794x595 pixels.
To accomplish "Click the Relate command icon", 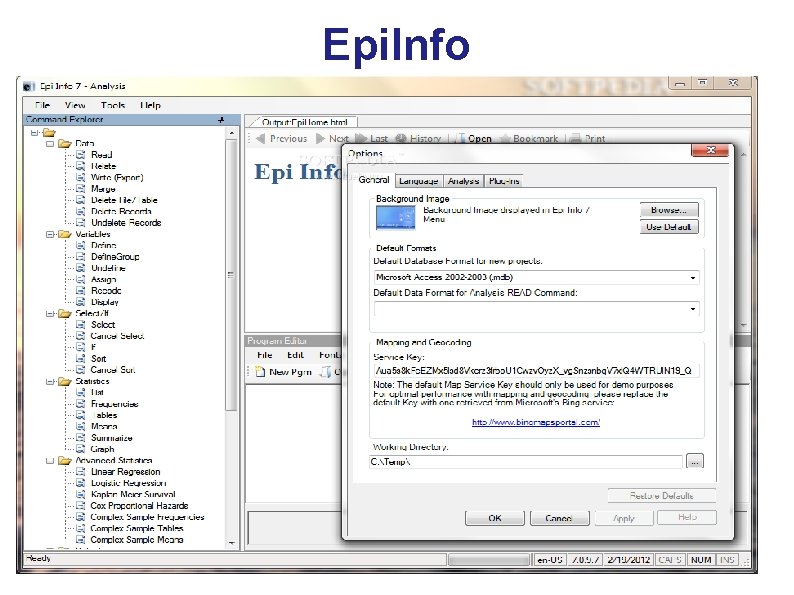I will [80, 166].
